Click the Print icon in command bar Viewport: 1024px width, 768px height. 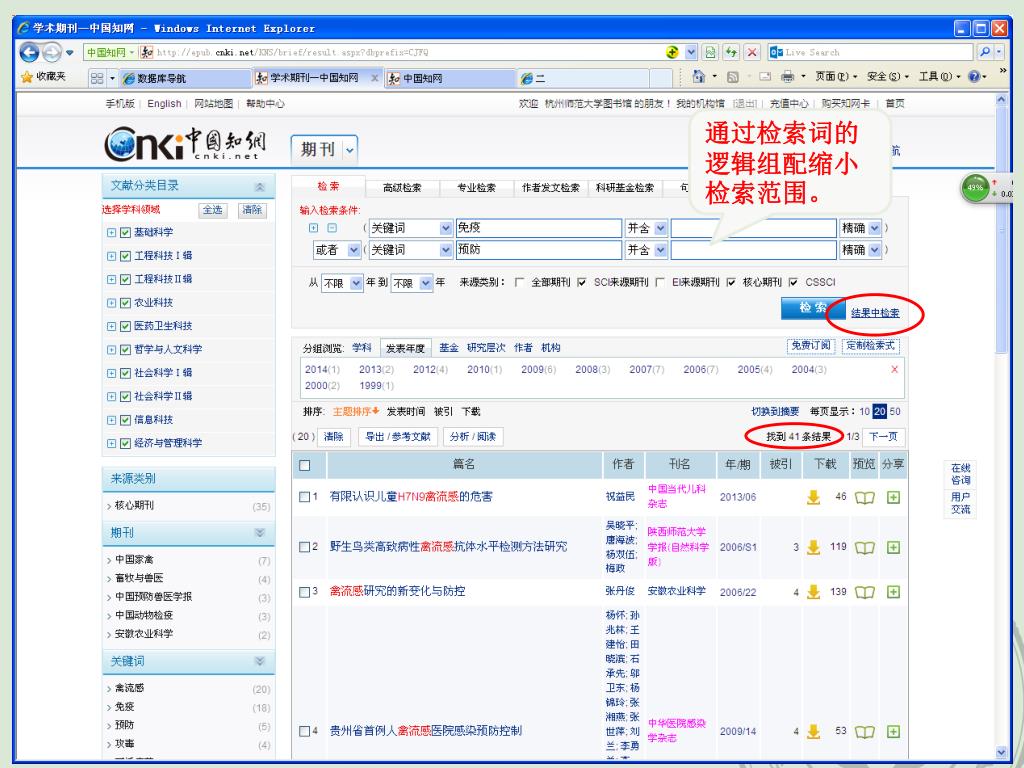[788, 77]
